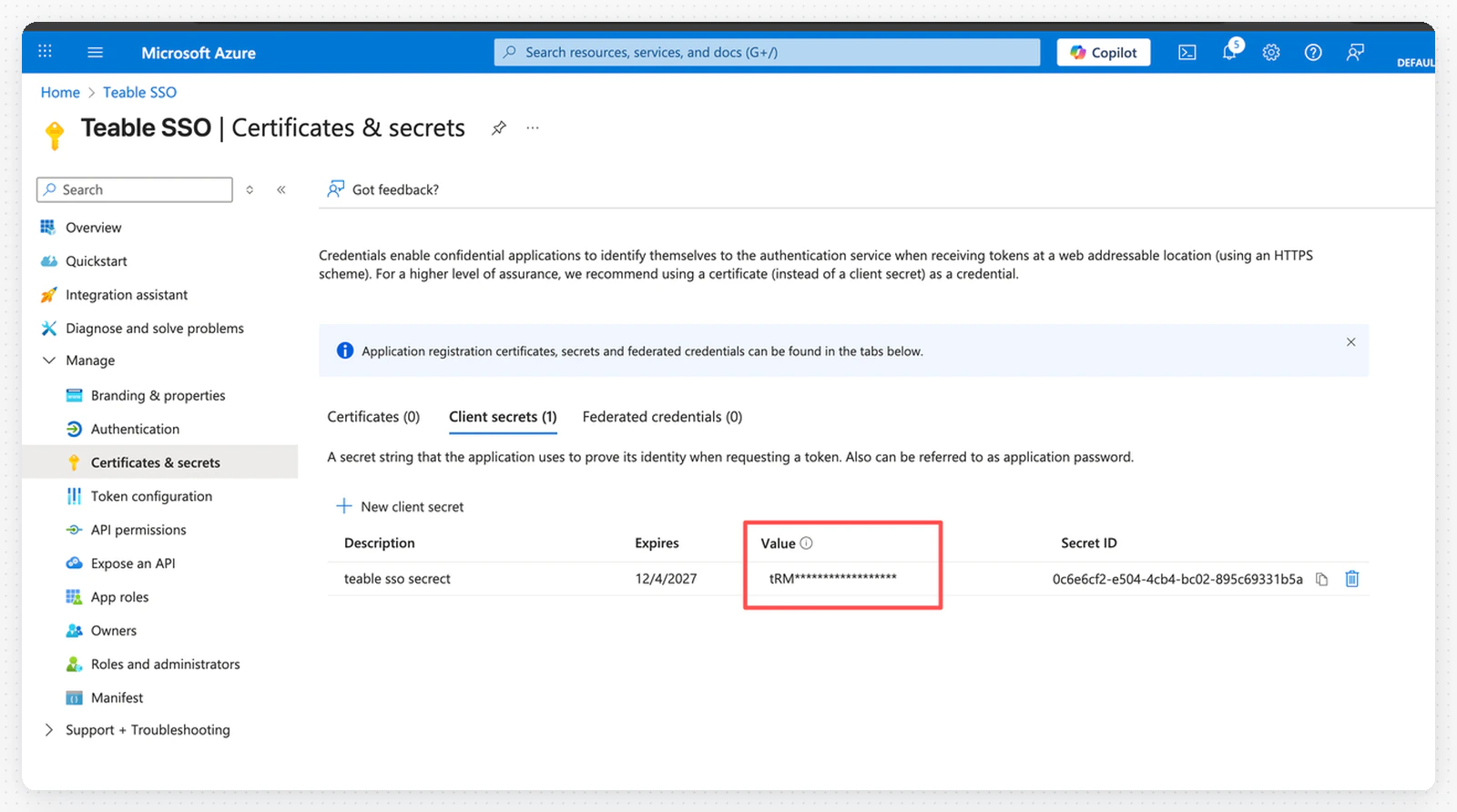Delete the teable sso secrect
The height and width of the screenshot is (812, 1457).
pos(1352,578)
